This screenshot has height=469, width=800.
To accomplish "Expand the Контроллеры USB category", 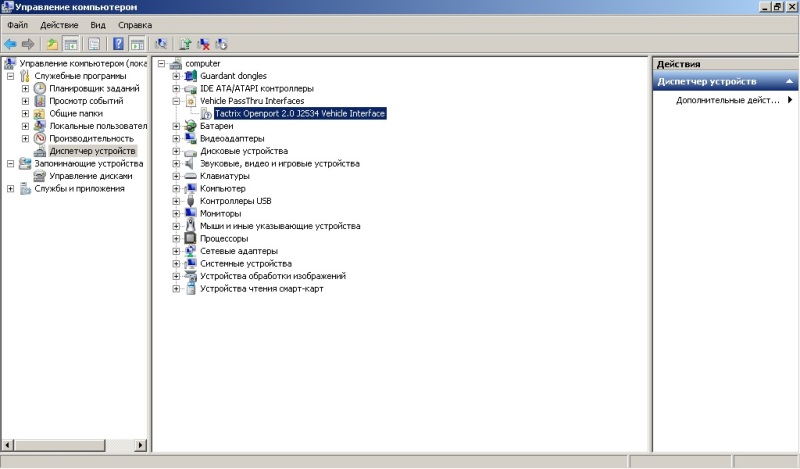I will coord(176,201).
